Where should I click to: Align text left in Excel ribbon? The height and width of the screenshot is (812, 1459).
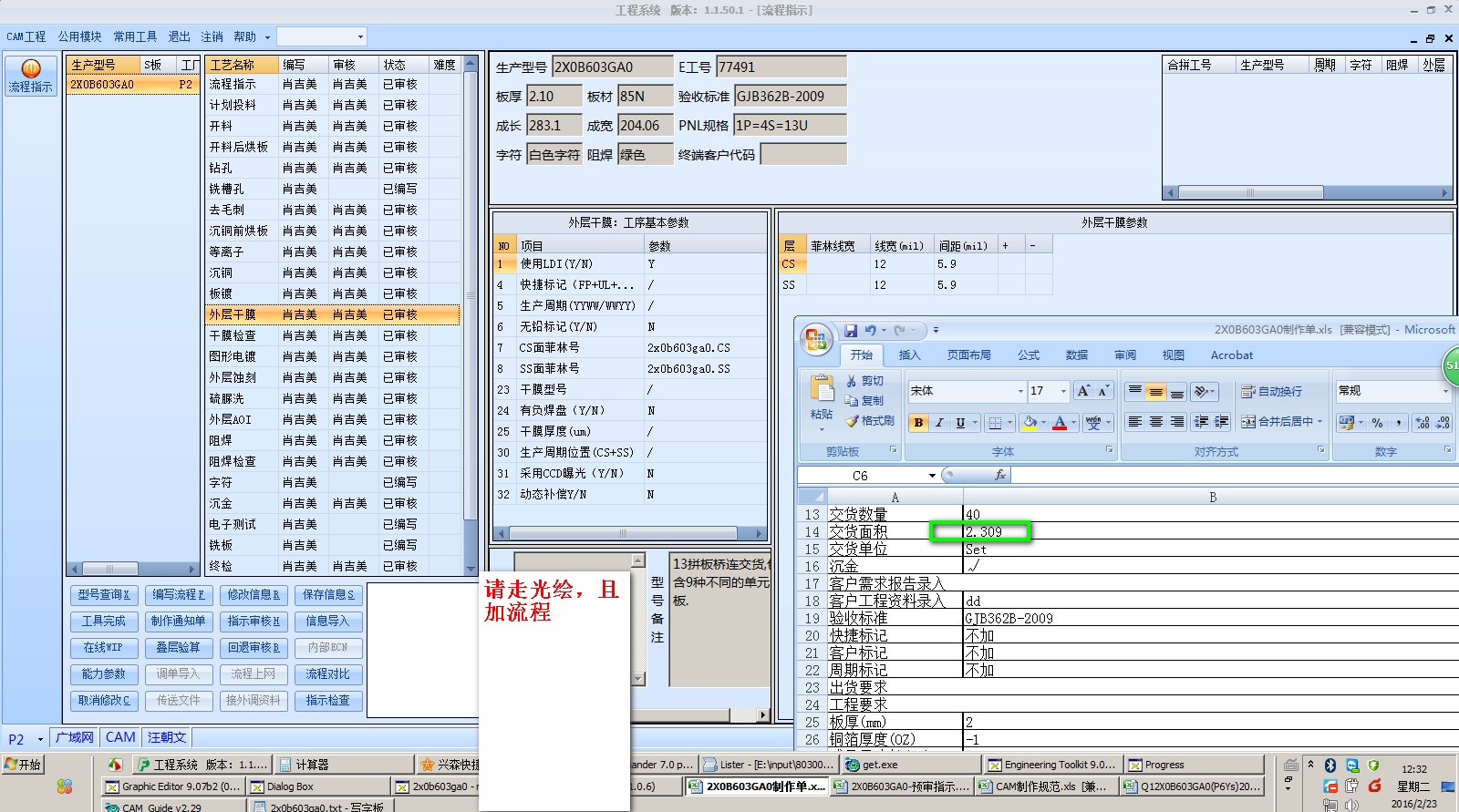[1135, 422]
